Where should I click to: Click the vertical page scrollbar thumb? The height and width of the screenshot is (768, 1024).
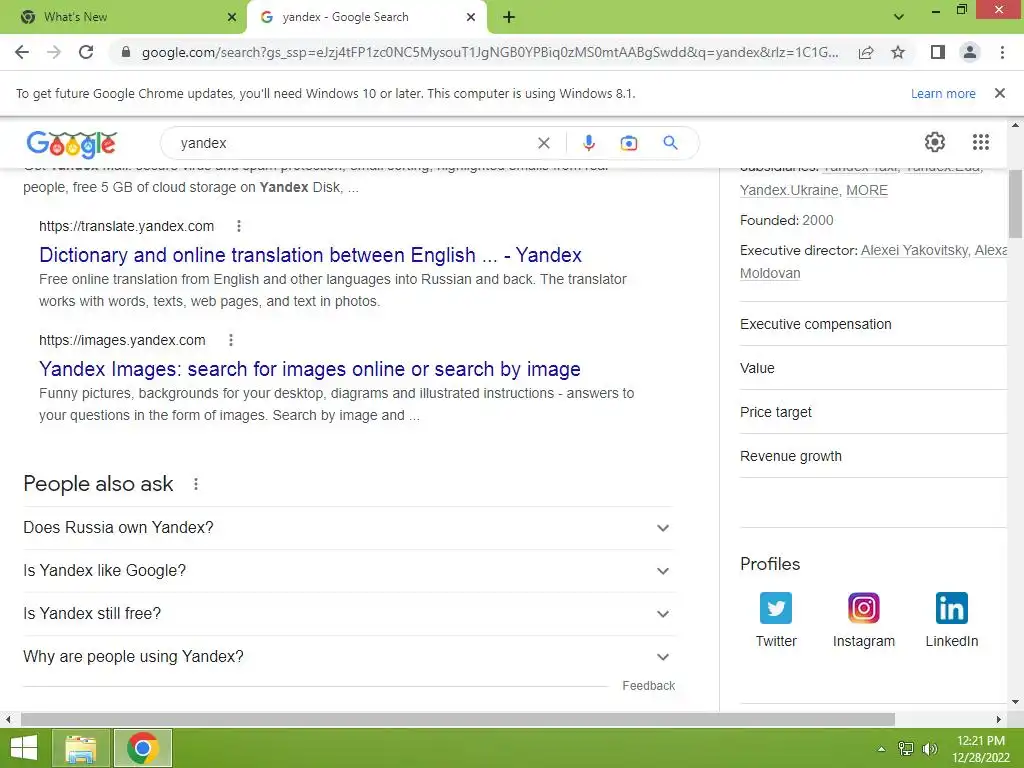tap(1015, 204)
